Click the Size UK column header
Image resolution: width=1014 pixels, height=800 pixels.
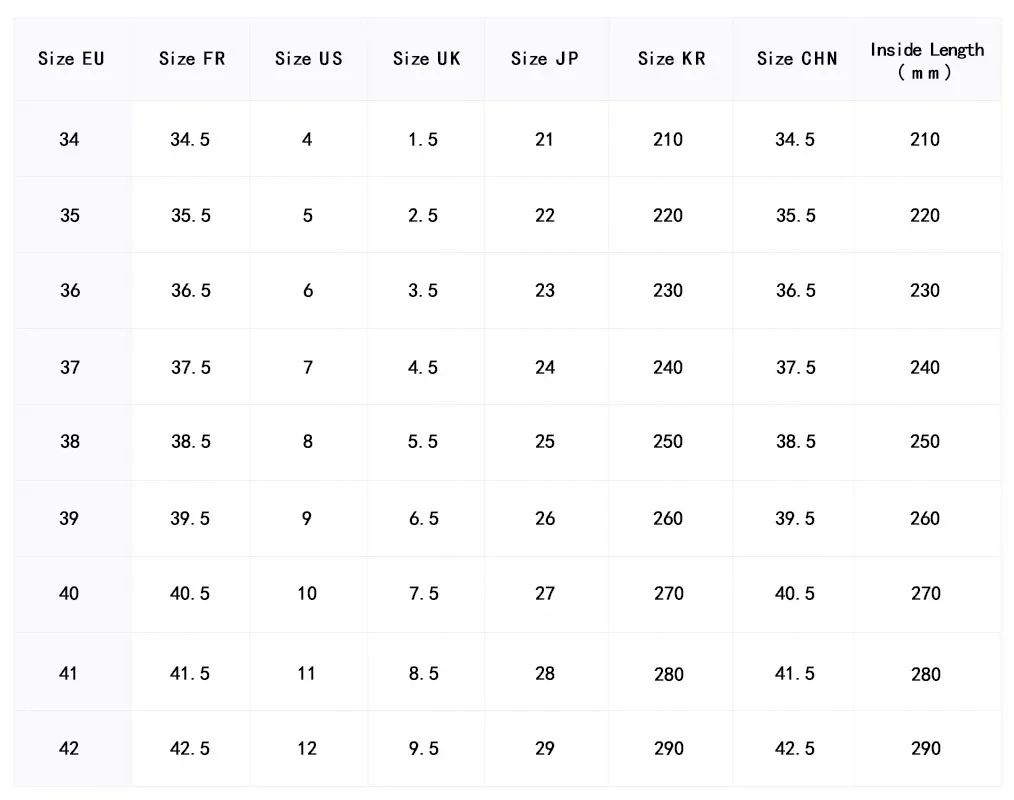[x=426, y=59]
